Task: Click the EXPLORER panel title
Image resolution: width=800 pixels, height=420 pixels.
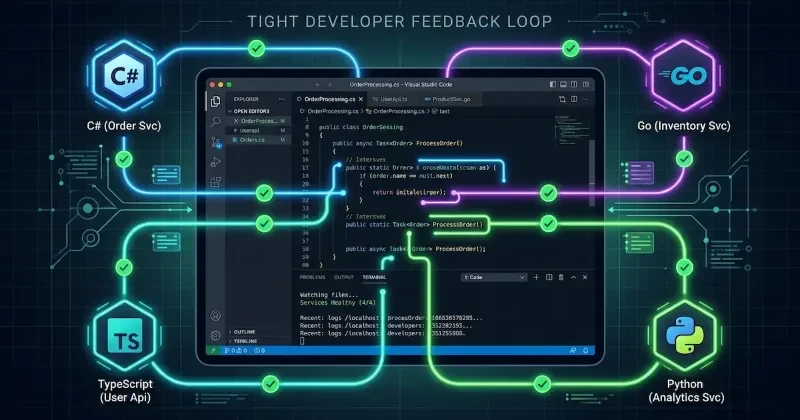Action: tap(246, 99)
